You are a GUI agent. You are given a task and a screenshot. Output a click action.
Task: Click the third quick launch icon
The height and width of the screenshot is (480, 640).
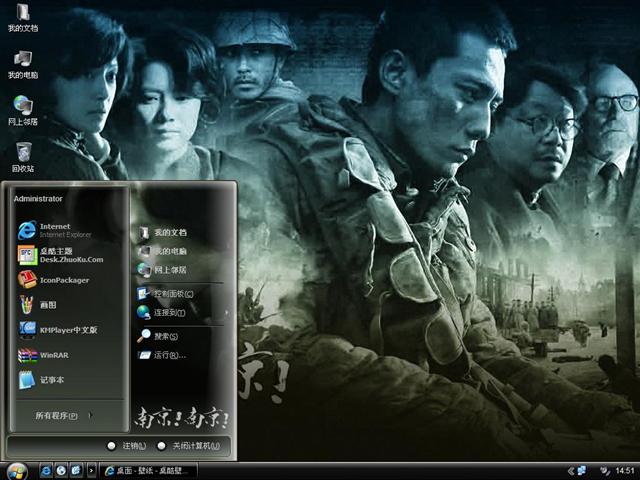click(x=76, y=471)
